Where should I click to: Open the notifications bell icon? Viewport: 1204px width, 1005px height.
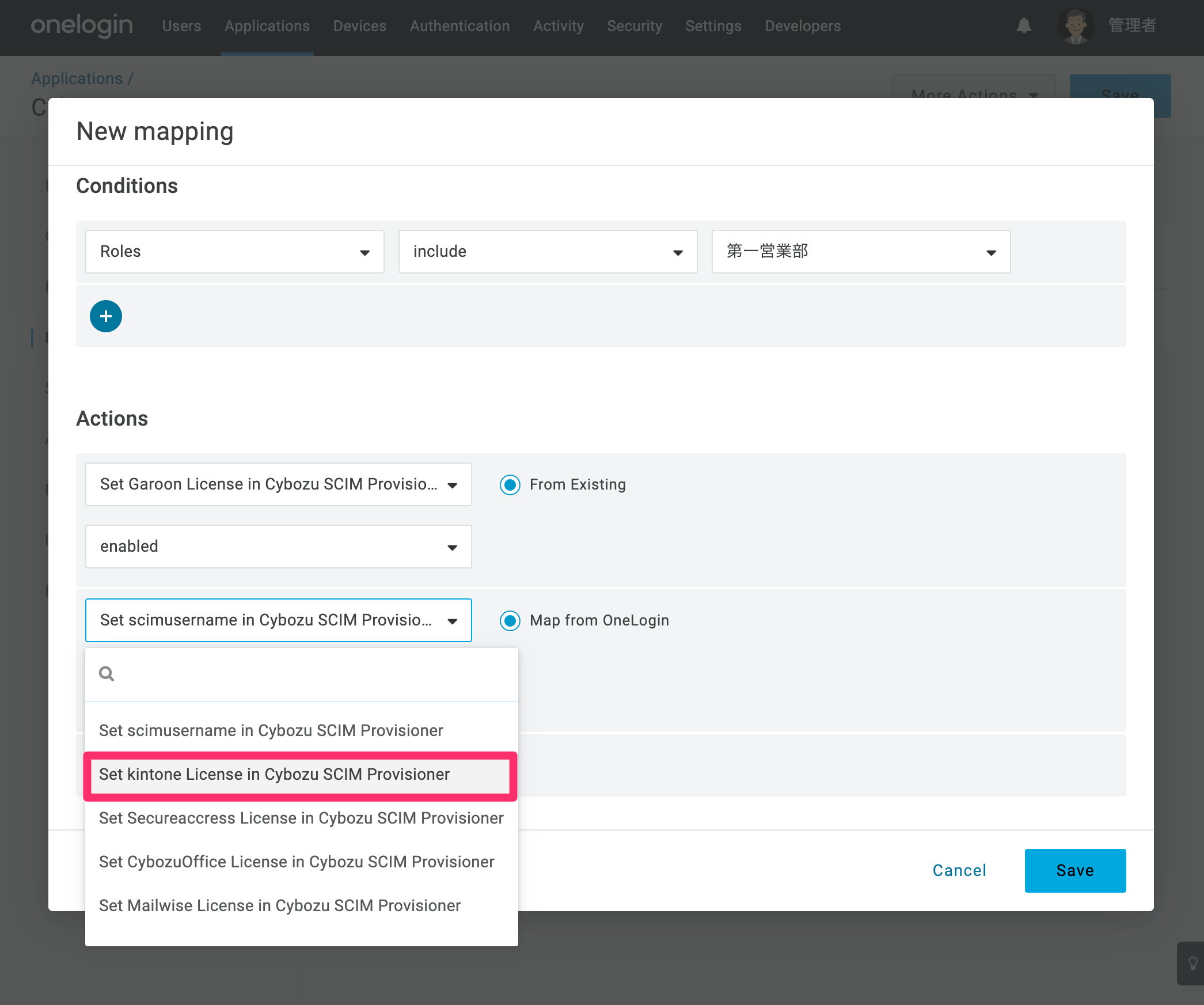1024,26
